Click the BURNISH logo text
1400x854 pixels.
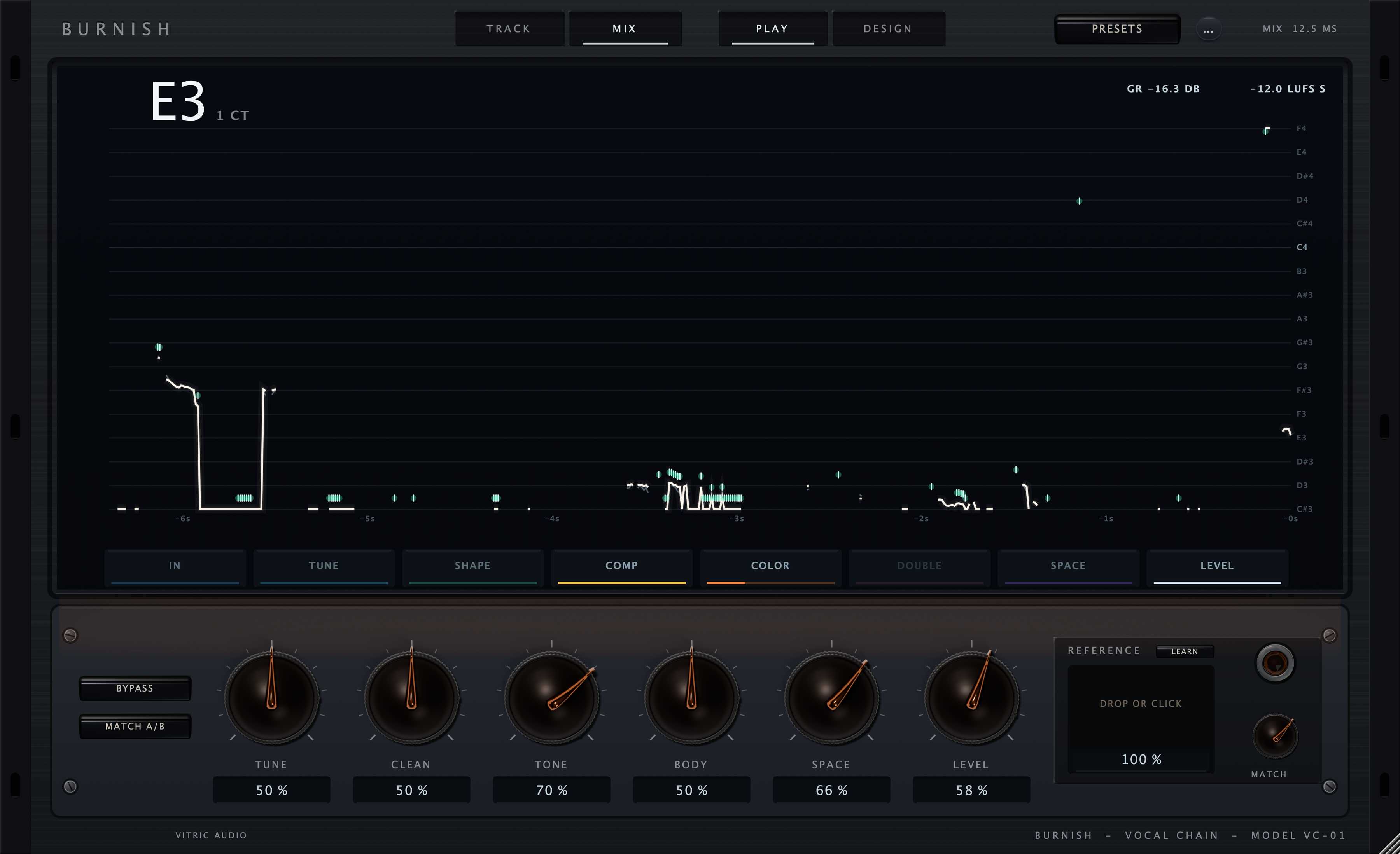tap(117, 29)
